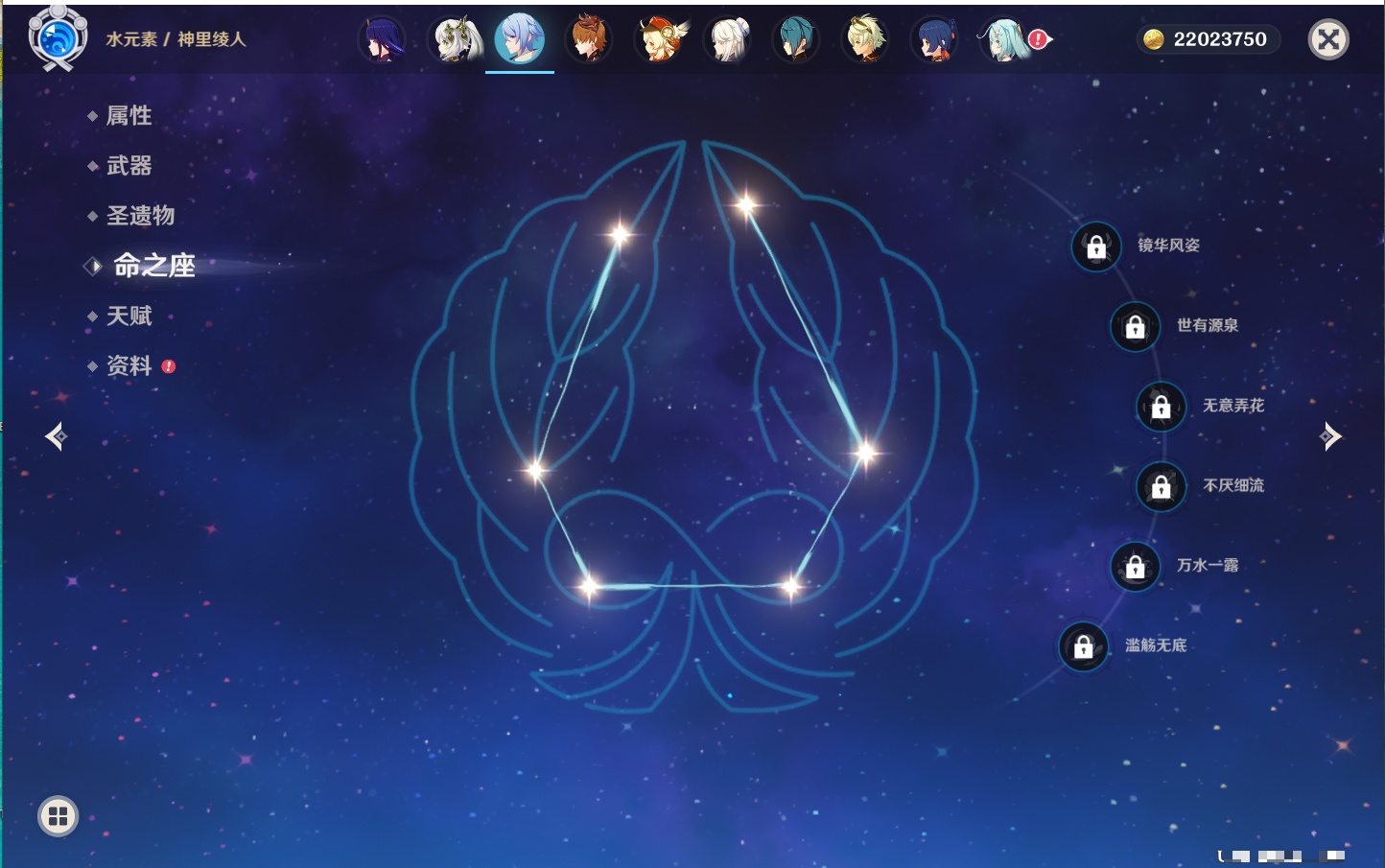1385x868 pixels.
Task: Select the white-haired Nahida character portrait
Action: click(x=458, y=39)
